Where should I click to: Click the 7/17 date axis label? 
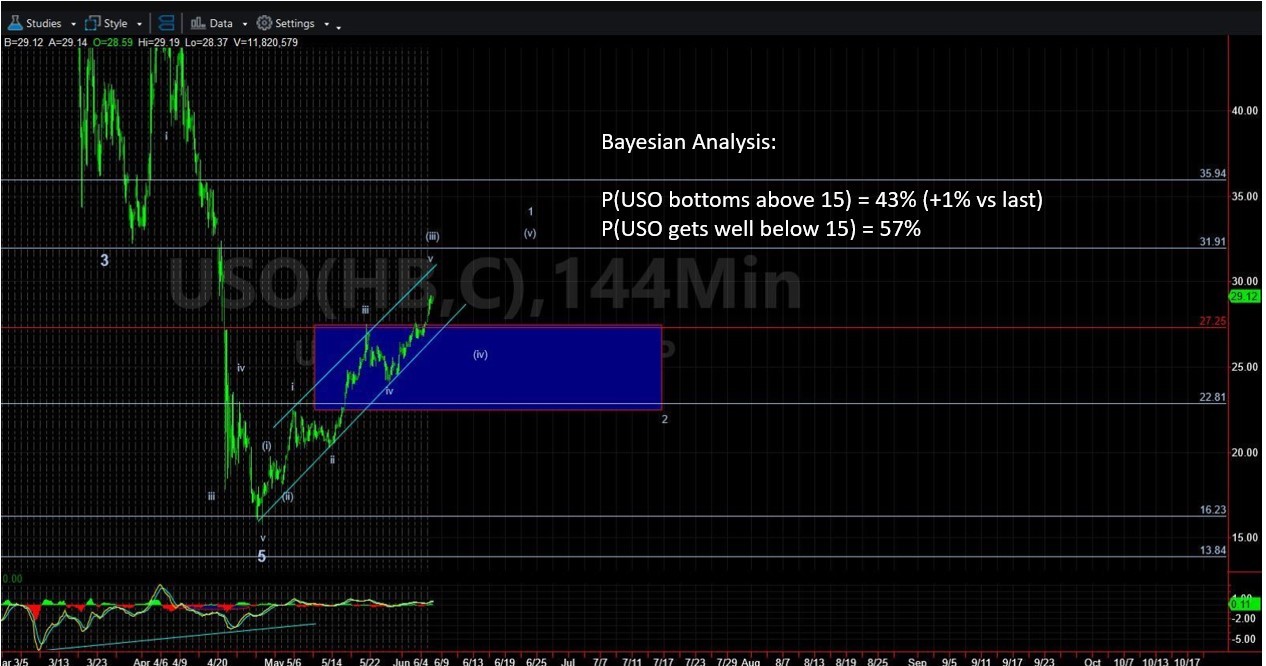pos(662,661)
